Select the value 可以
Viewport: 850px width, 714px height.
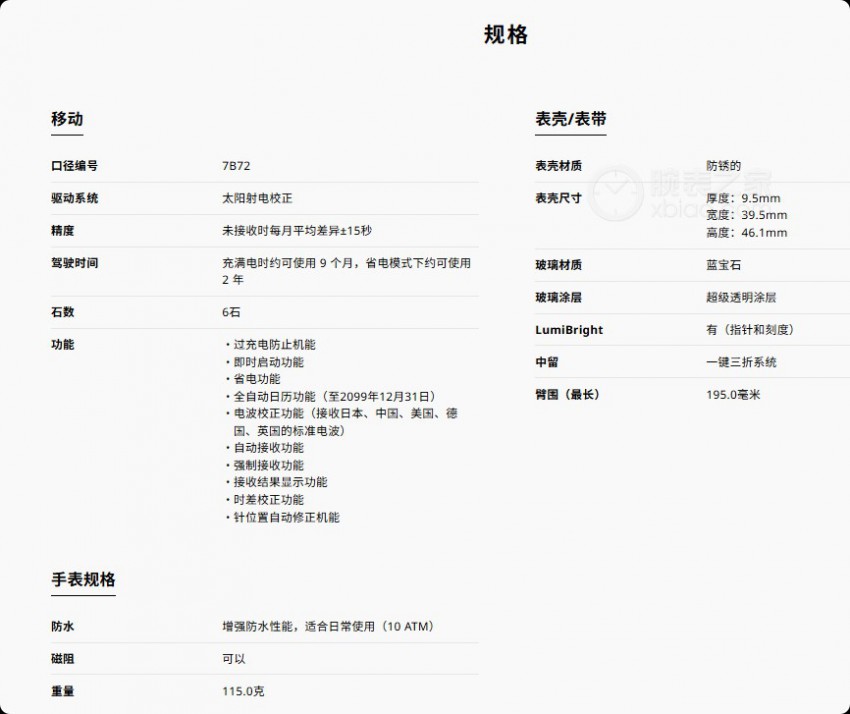click(x=234, y=659)
